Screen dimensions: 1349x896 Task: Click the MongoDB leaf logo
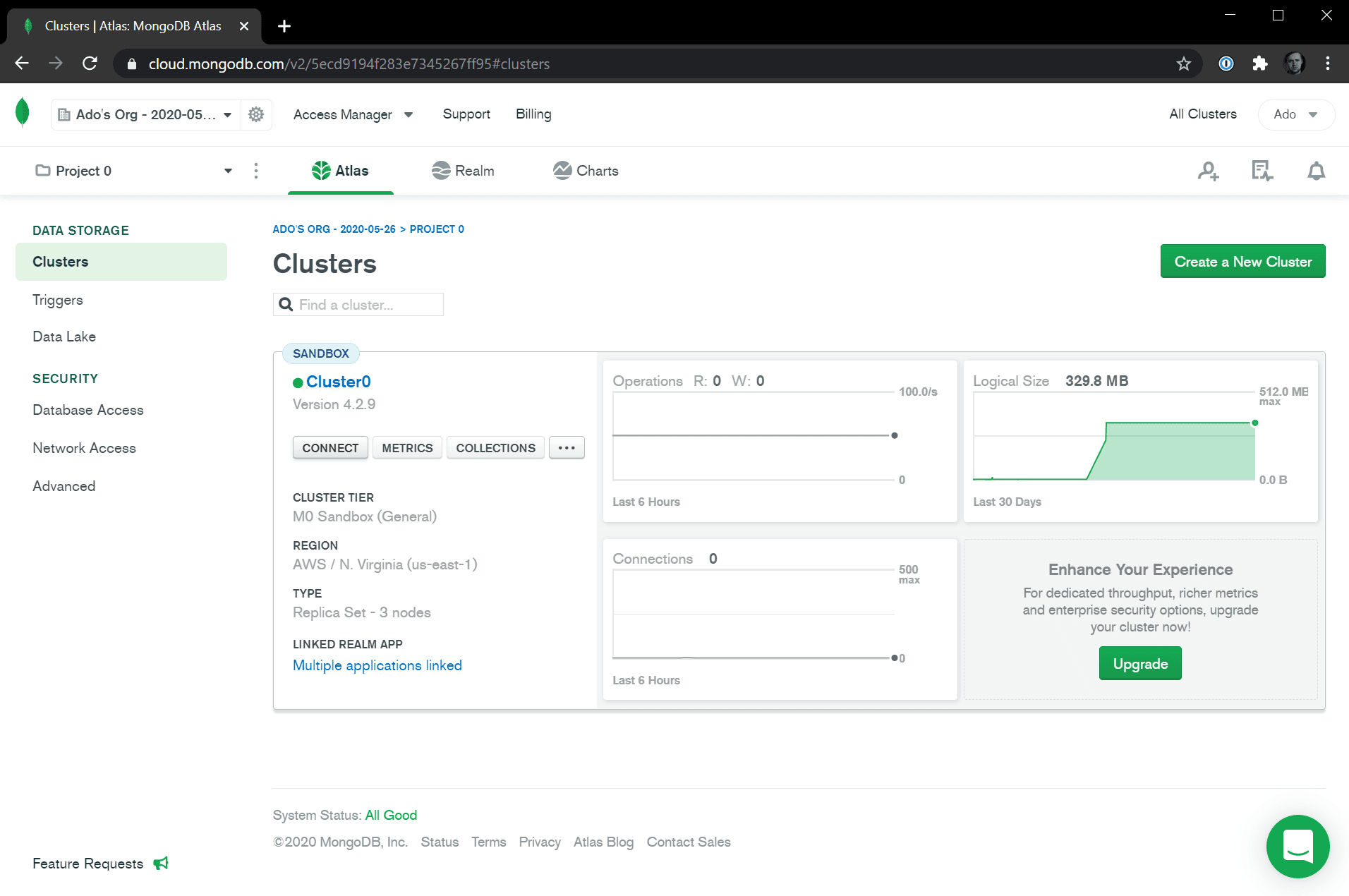coord(23,113)
